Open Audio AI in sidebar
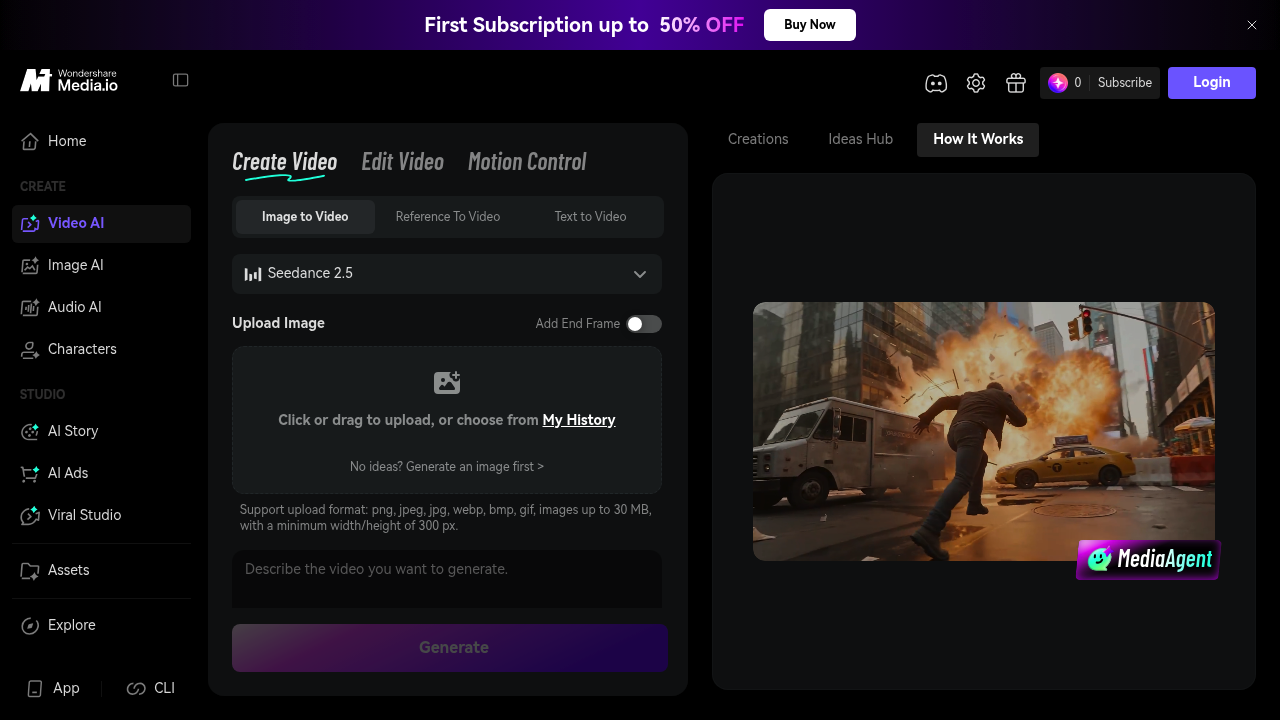This screenshot has height=720, width=1280. pos(101,307)
